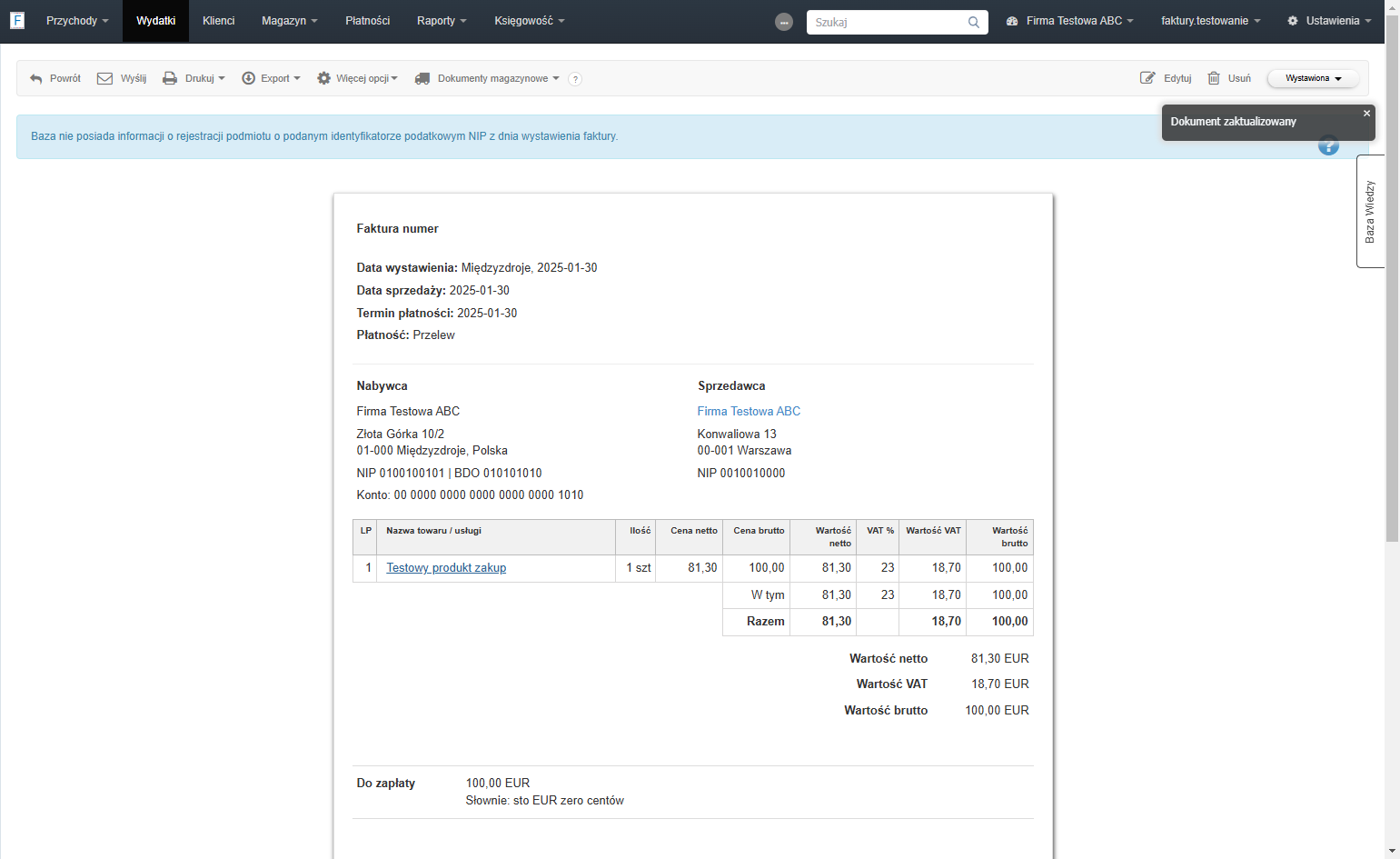Expand the Magazyn dropdown menu

[x=290, y=21]
